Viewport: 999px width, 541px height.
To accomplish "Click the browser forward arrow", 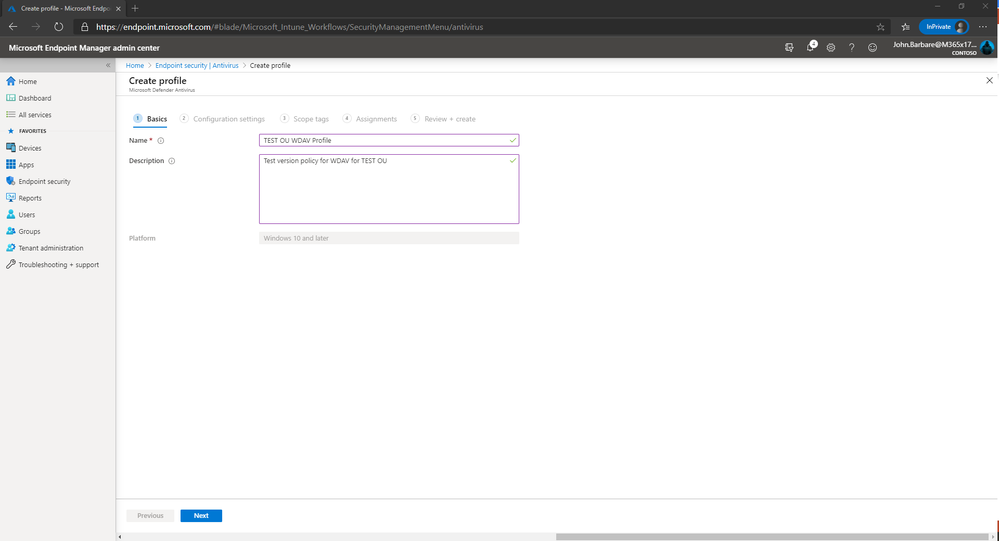I will pyautogui.click(x=36, y=27).
